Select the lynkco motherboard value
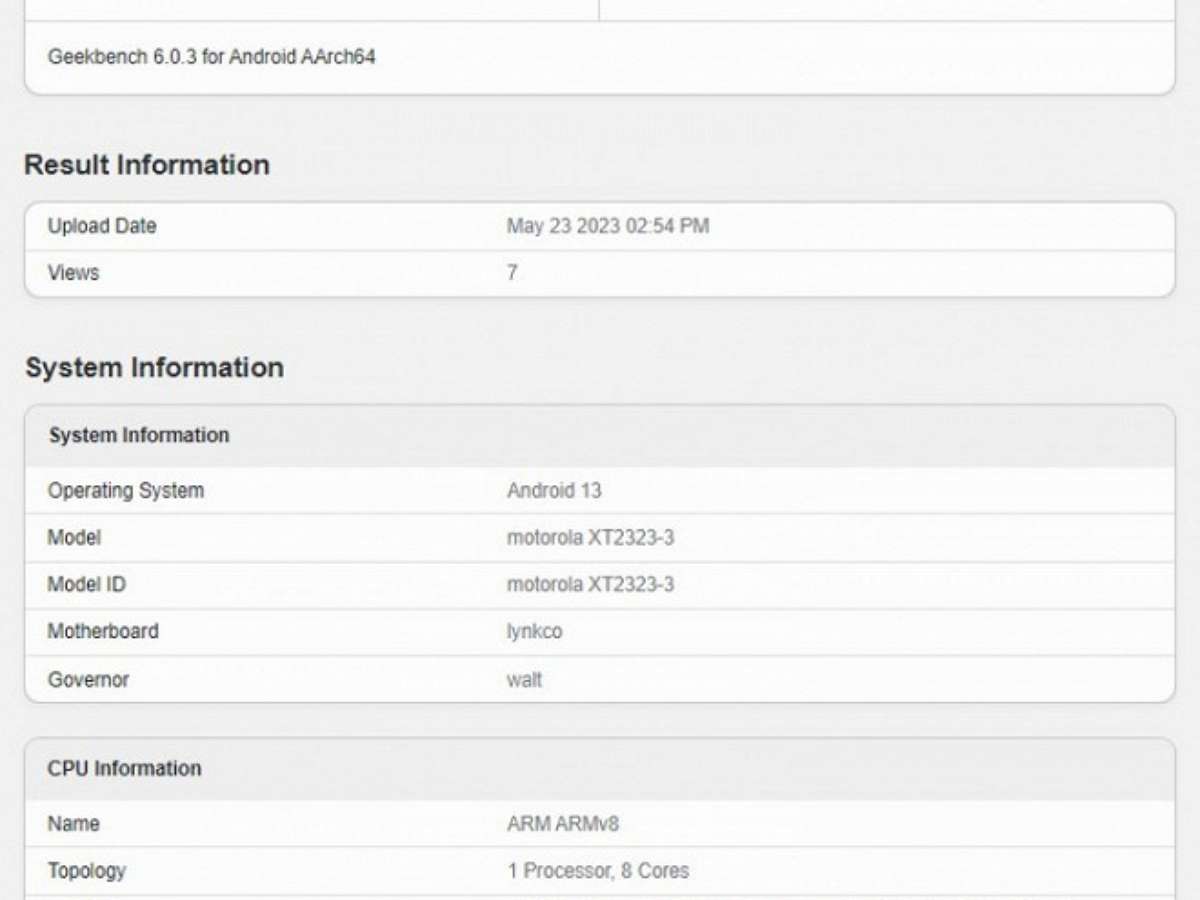 [x=534, y=632]
